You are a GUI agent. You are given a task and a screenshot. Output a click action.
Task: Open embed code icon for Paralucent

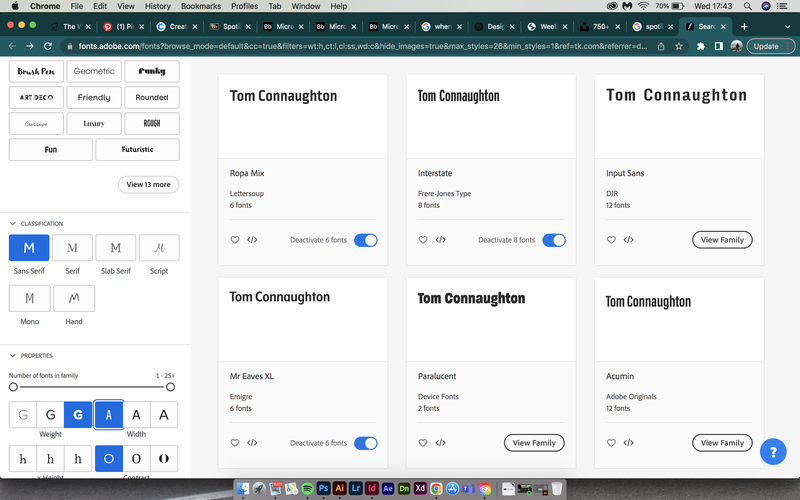[x=440, y=443]
